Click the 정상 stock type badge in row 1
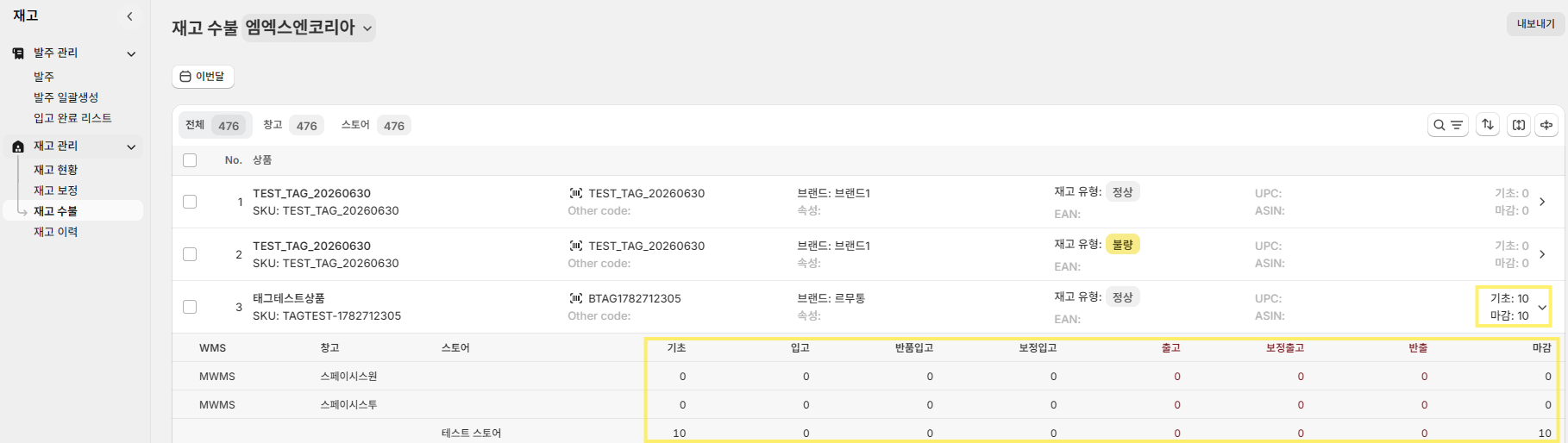Image resolution: width=1568 pixels, height=443 pixels. point(1122,191)
